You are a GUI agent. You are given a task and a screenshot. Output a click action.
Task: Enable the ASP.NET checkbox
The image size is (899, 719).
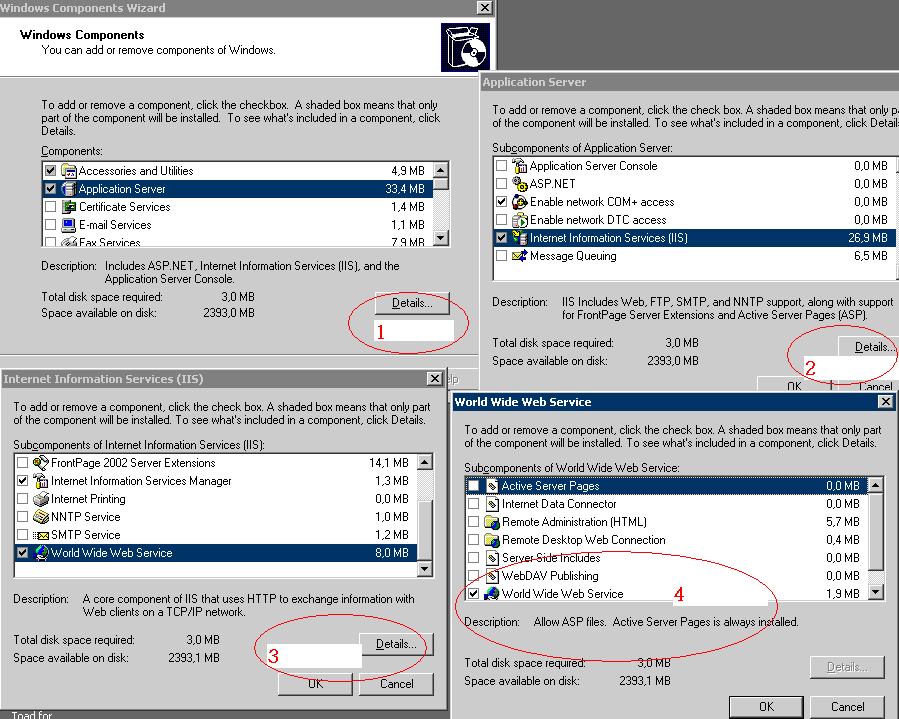pos(502,183)
